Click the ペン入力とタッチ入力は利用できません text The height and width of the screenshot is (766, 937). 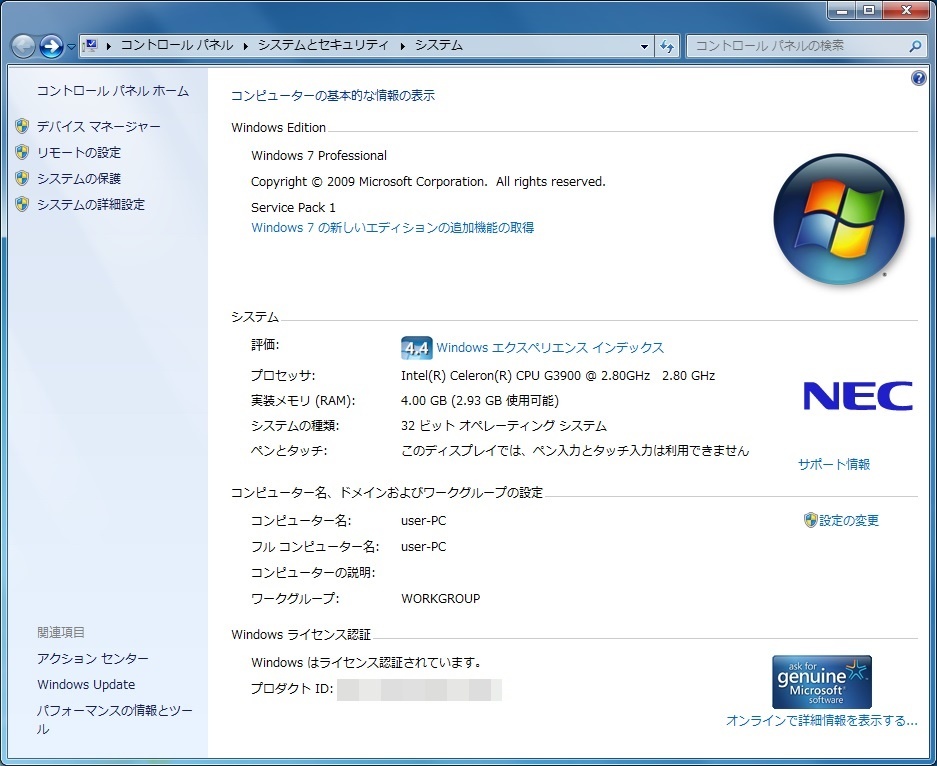641,451
